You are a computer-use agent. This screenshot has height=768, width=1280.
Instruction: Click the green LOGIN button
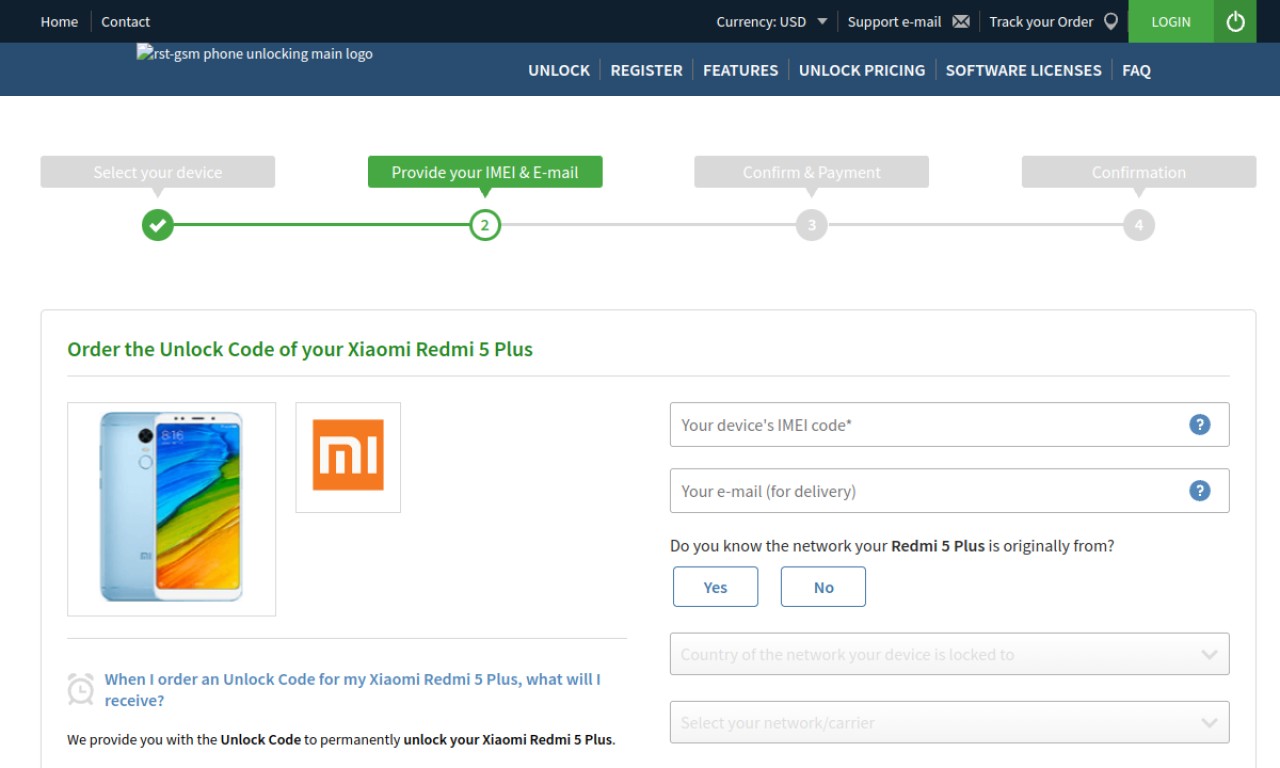[1171, 21]
